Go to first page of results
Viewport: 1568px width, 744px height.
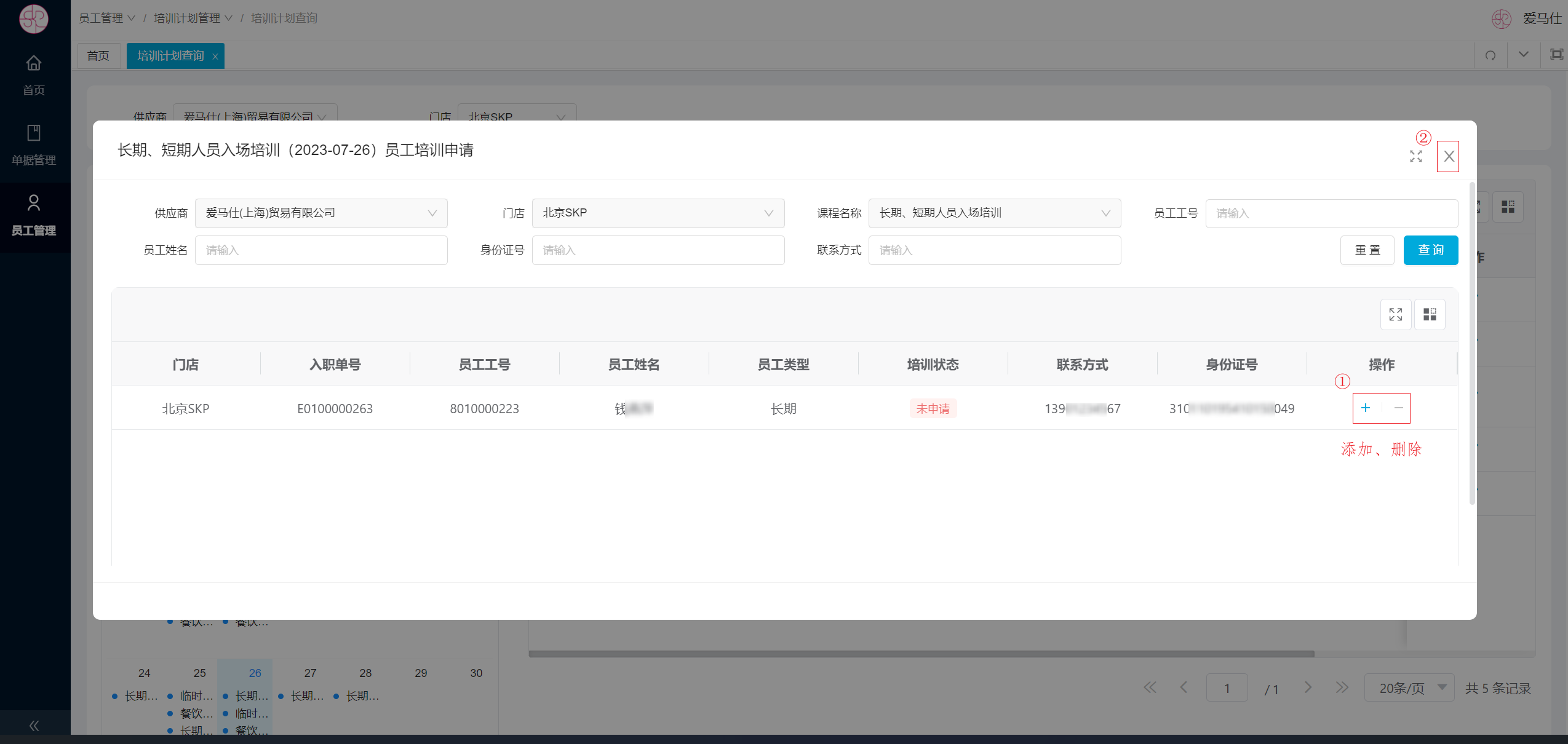pos(1150,688)
